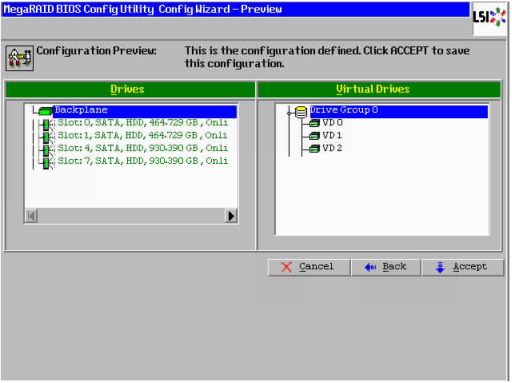Click the blue down arrow icon on Accept
The image size is (512, 383).
[x=440, y=267]
